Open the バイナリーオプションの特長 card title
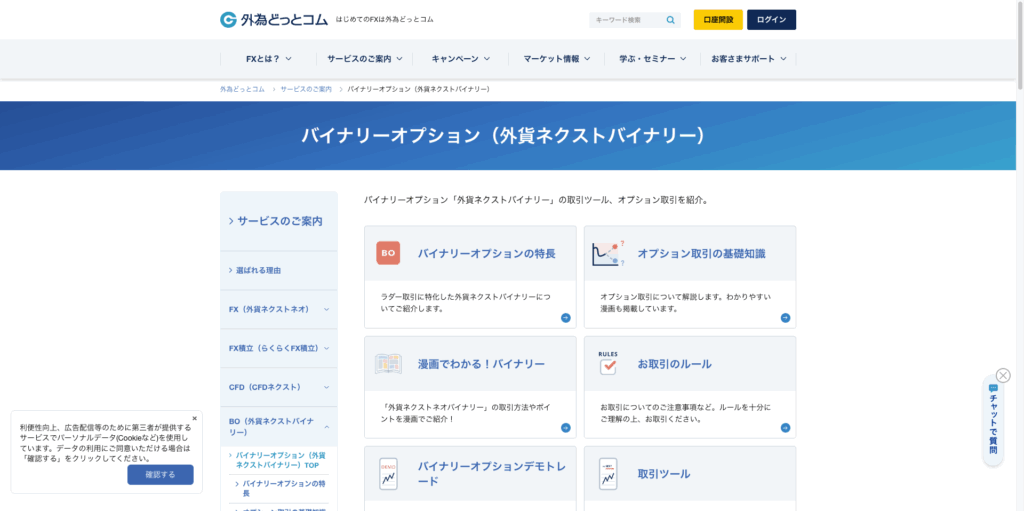The height and width of the screenshot is (511, 1024). point(487,254)
